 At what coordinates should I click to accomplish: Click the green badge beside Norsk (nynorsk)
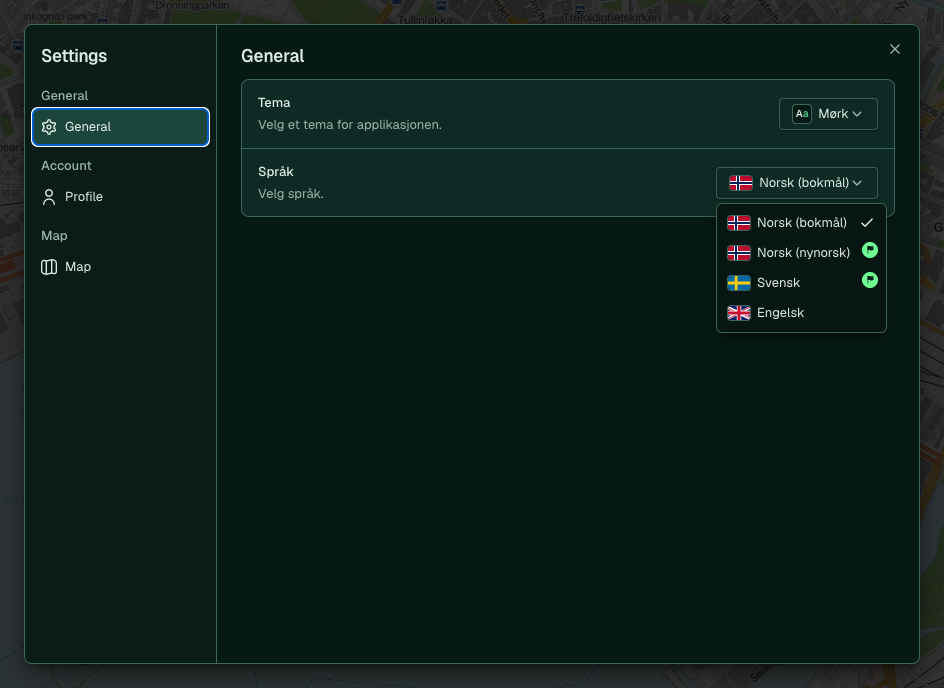point(870,250)
